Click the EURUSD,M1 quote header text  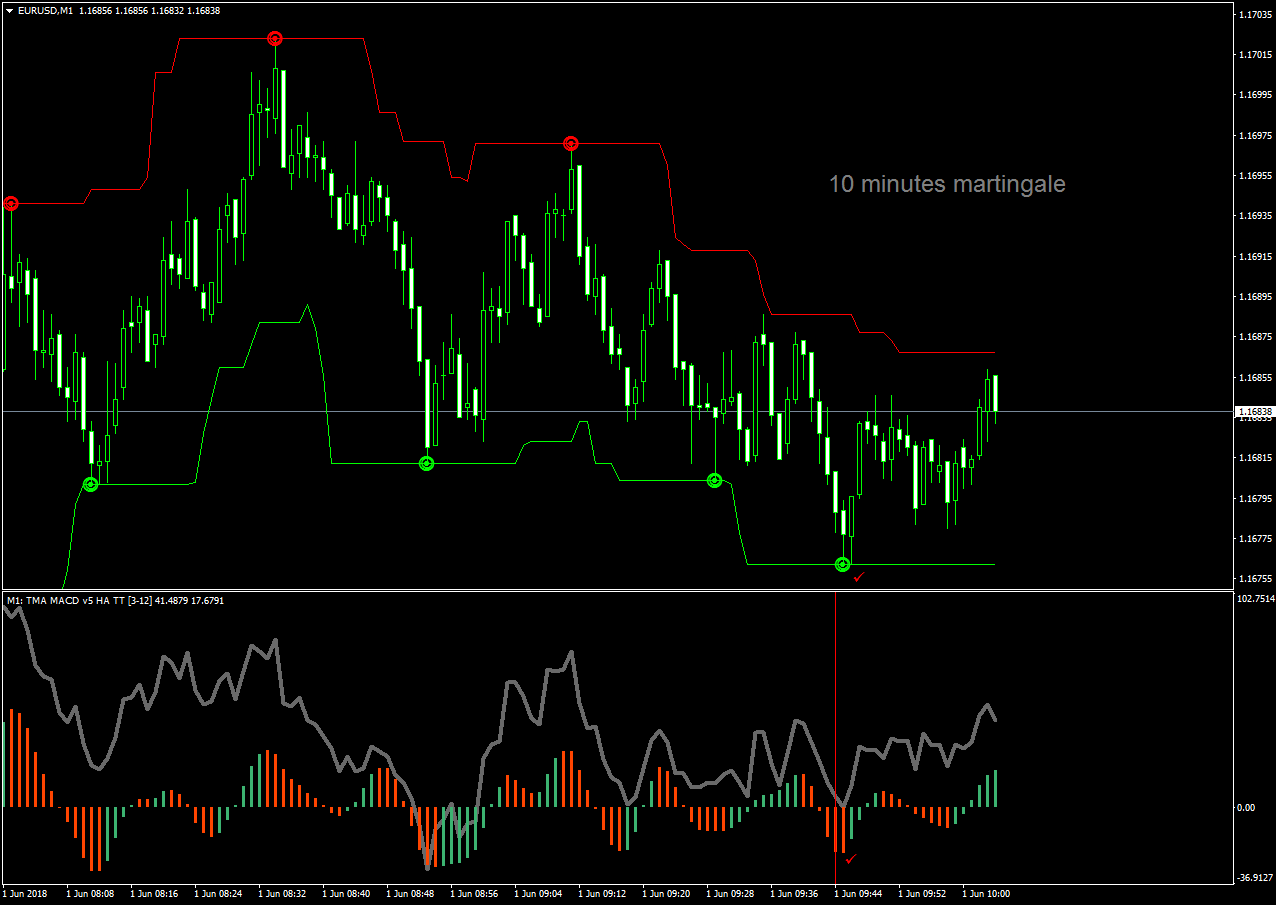click(x=119, y=10)
